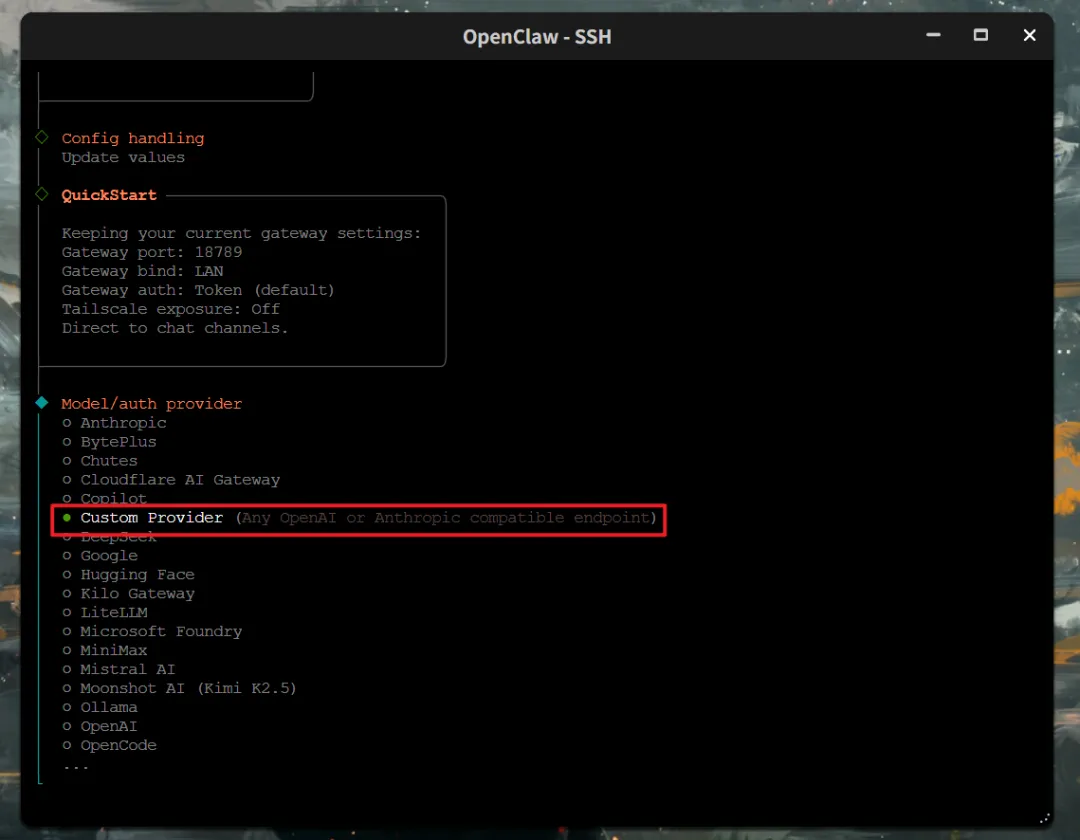The width and height of the screenshot is (1080, 840).
Task: Click the QuickStart section heading
Action: coord(109,195)
